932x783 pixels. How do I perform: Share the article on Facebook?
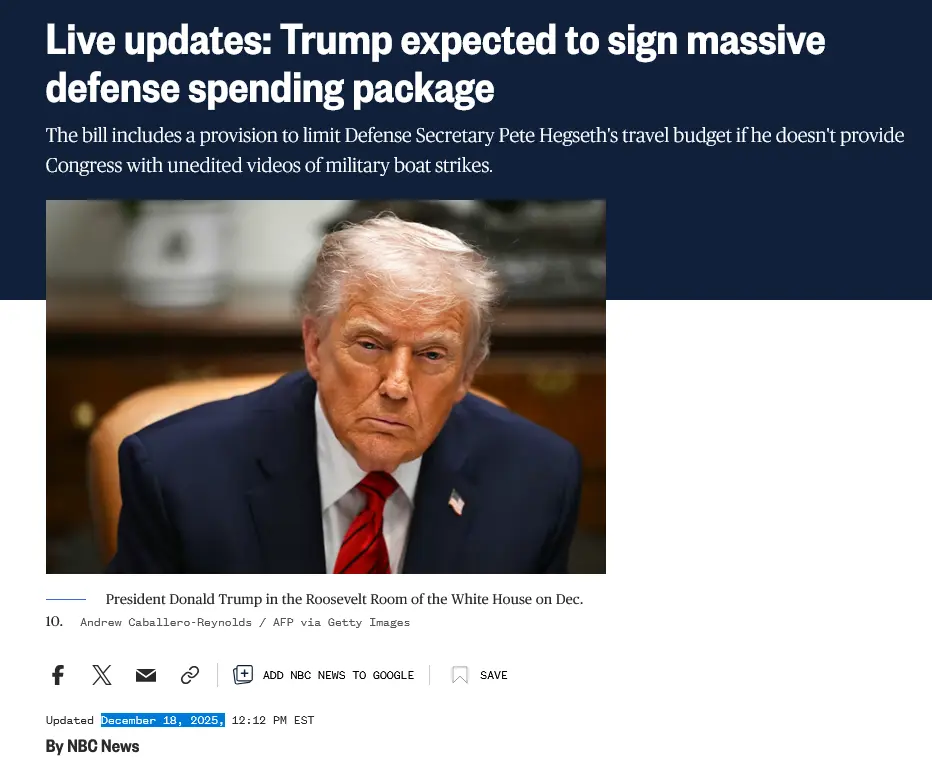pyautogui.click(x=58, y=675)
